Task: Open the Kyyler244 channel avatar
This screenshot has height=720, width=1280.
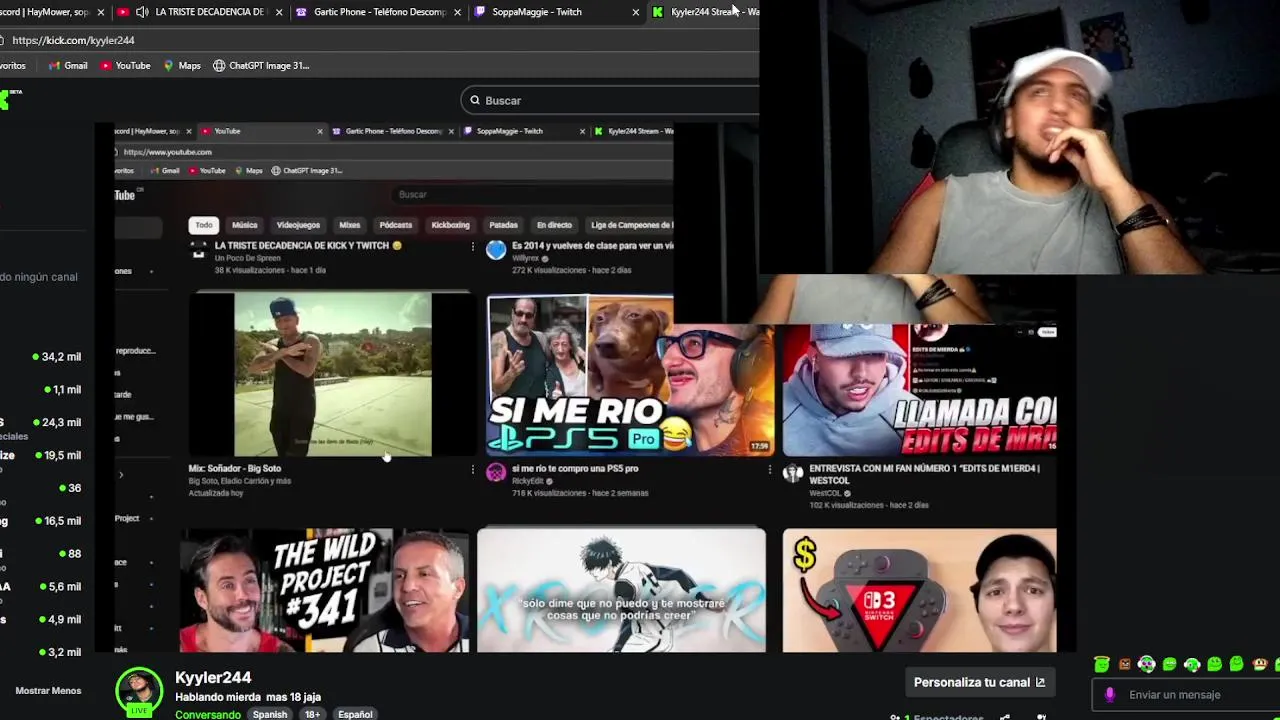Action: pos(139,691)
